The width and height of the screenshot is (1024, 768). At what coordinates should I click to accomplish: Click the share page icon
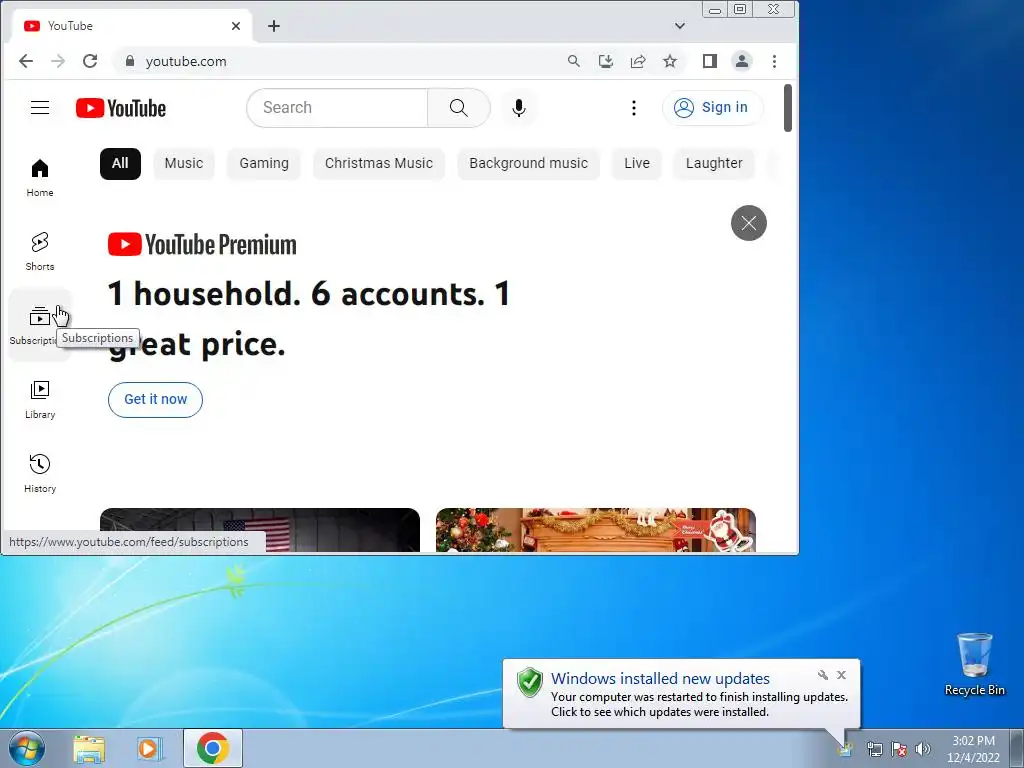637,61
